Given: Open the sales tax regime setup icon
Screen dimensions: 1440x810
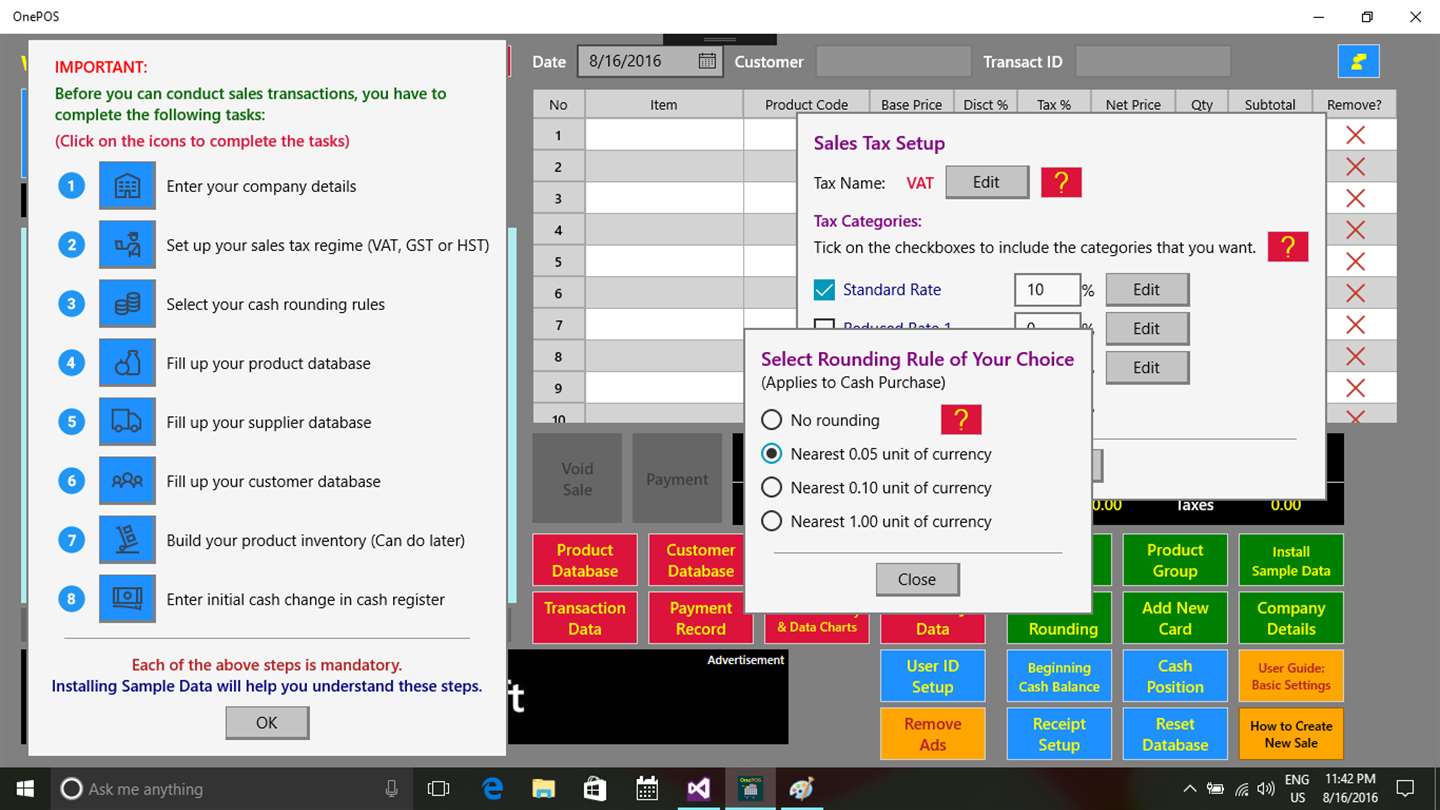Looking at the screenshot, I should pyautogui.click(x=127, y=245).
